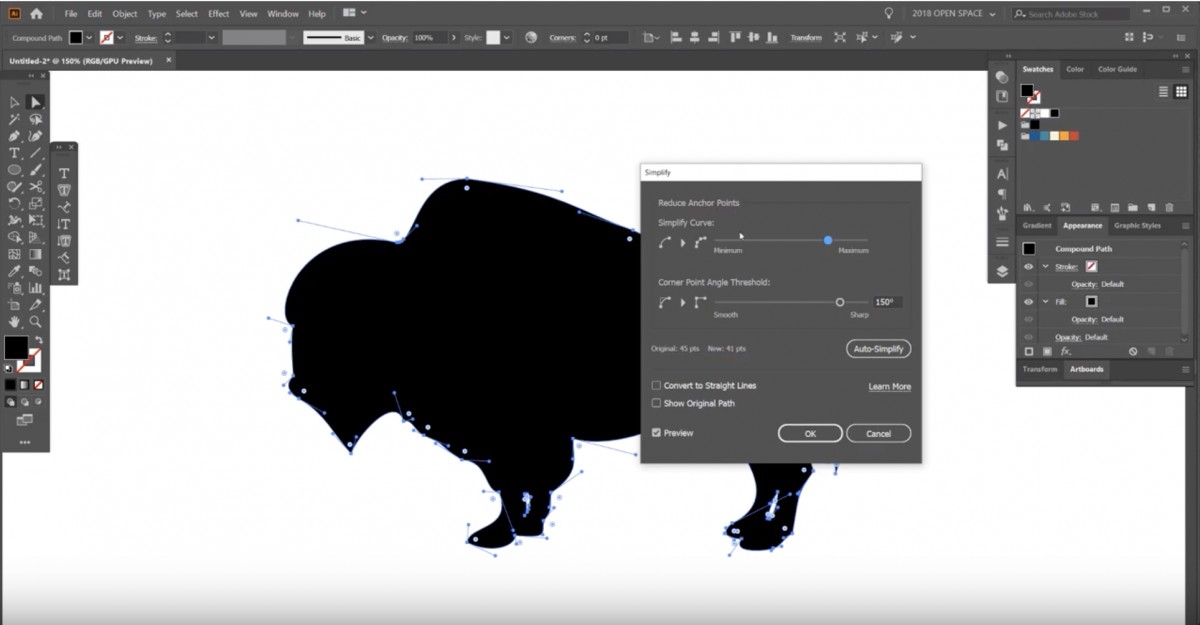Open the stroke color dropdown in control bar

(x=120, y=37)
